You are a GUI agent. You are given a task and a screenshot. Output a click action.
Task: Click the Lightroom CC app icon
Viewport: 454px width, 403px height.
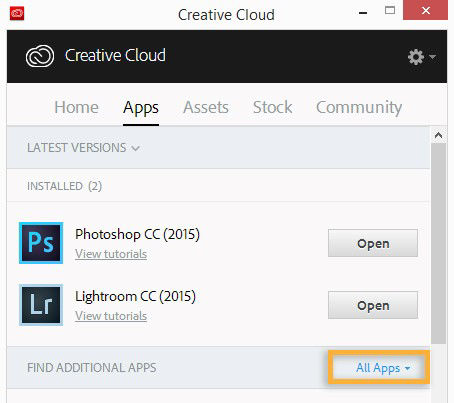point(41,305)
